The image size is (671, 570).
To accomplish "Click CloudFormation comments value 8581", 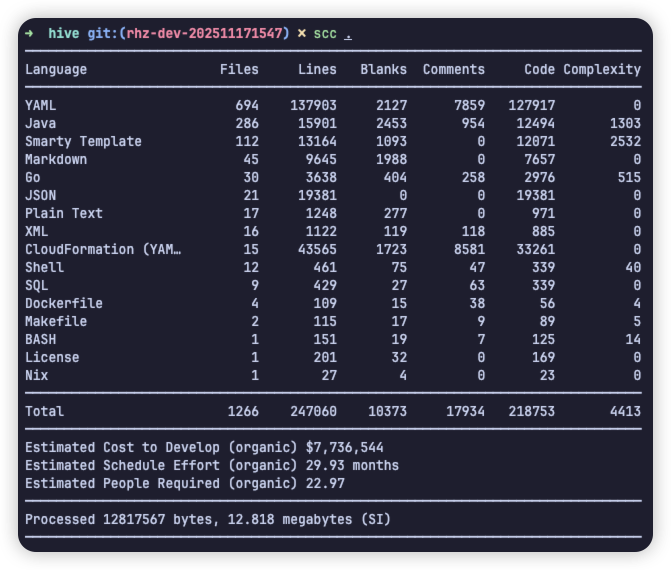I will coord(469,249).
